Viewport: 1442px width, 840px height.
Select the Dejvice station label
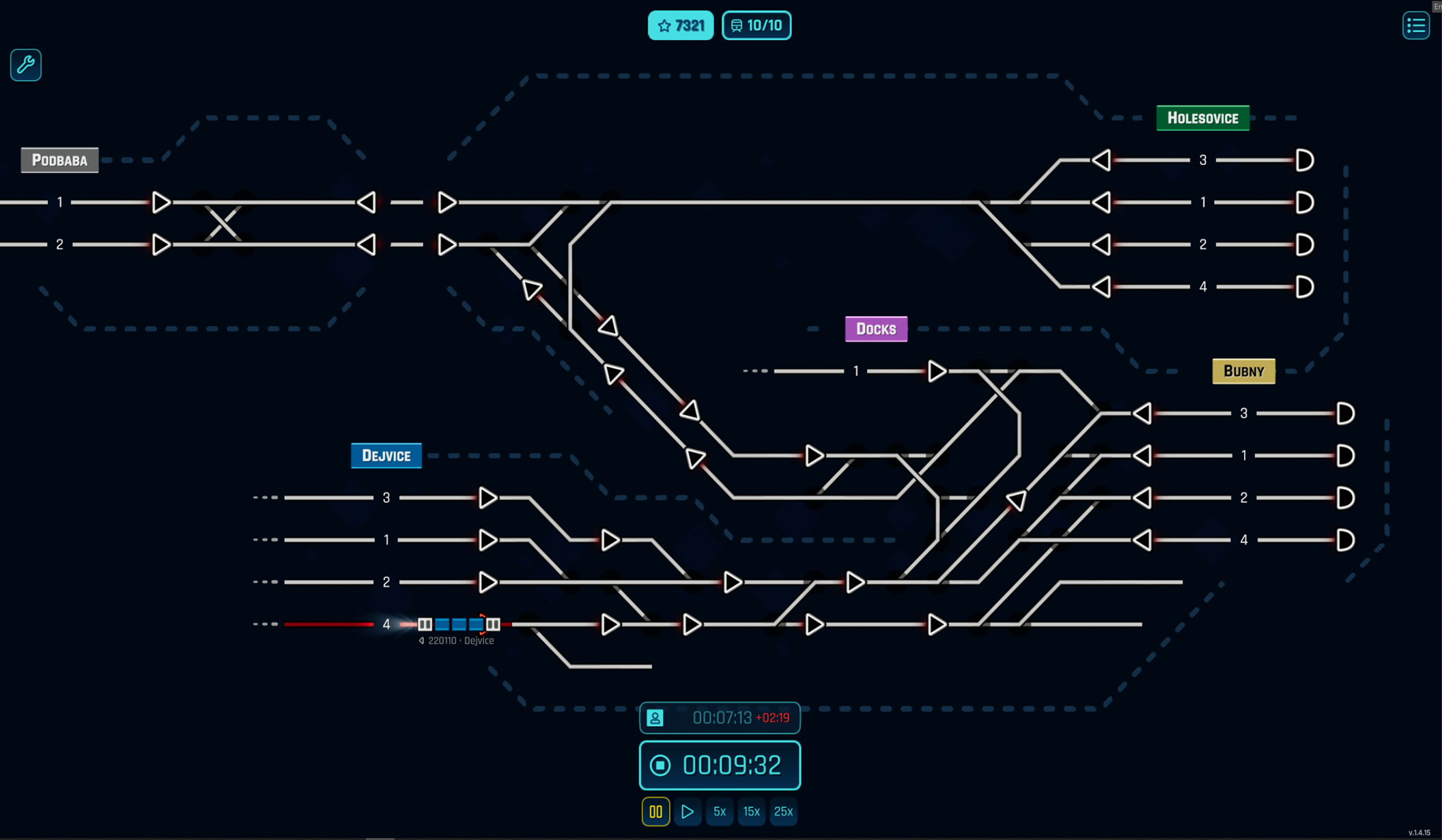click(x=386, y=456)
